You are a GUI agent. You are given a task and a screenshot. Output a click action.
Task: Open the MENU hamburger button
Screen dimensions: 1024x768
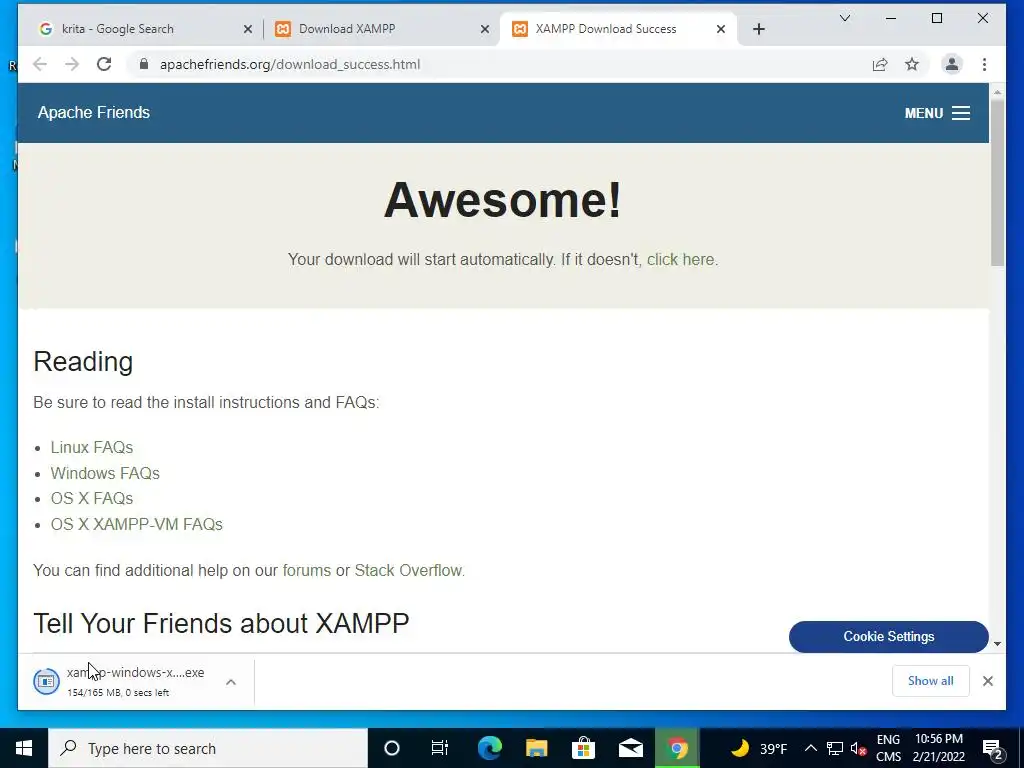click(937, 113)
